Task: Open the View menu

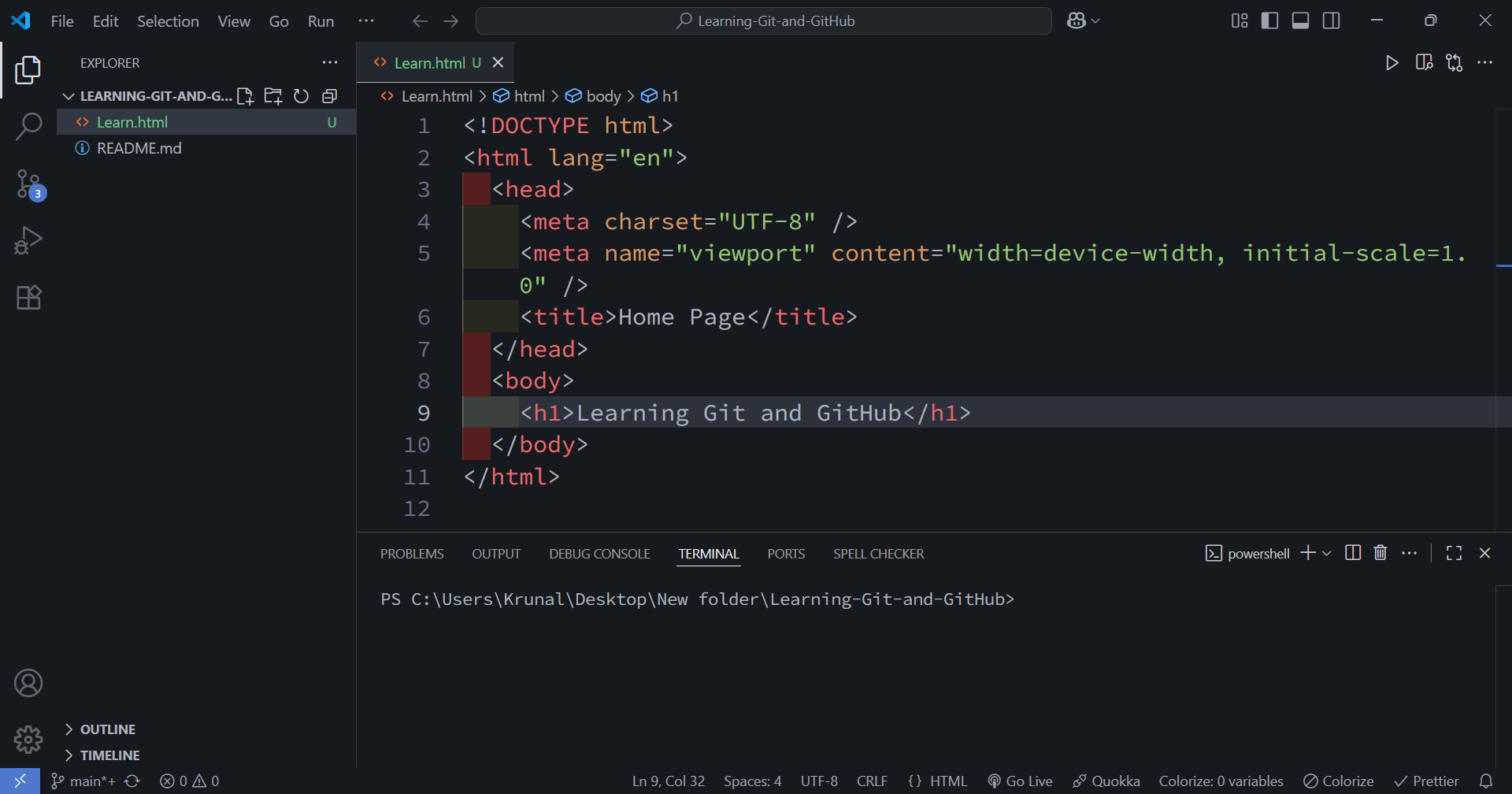Action: tap(234, 21)
